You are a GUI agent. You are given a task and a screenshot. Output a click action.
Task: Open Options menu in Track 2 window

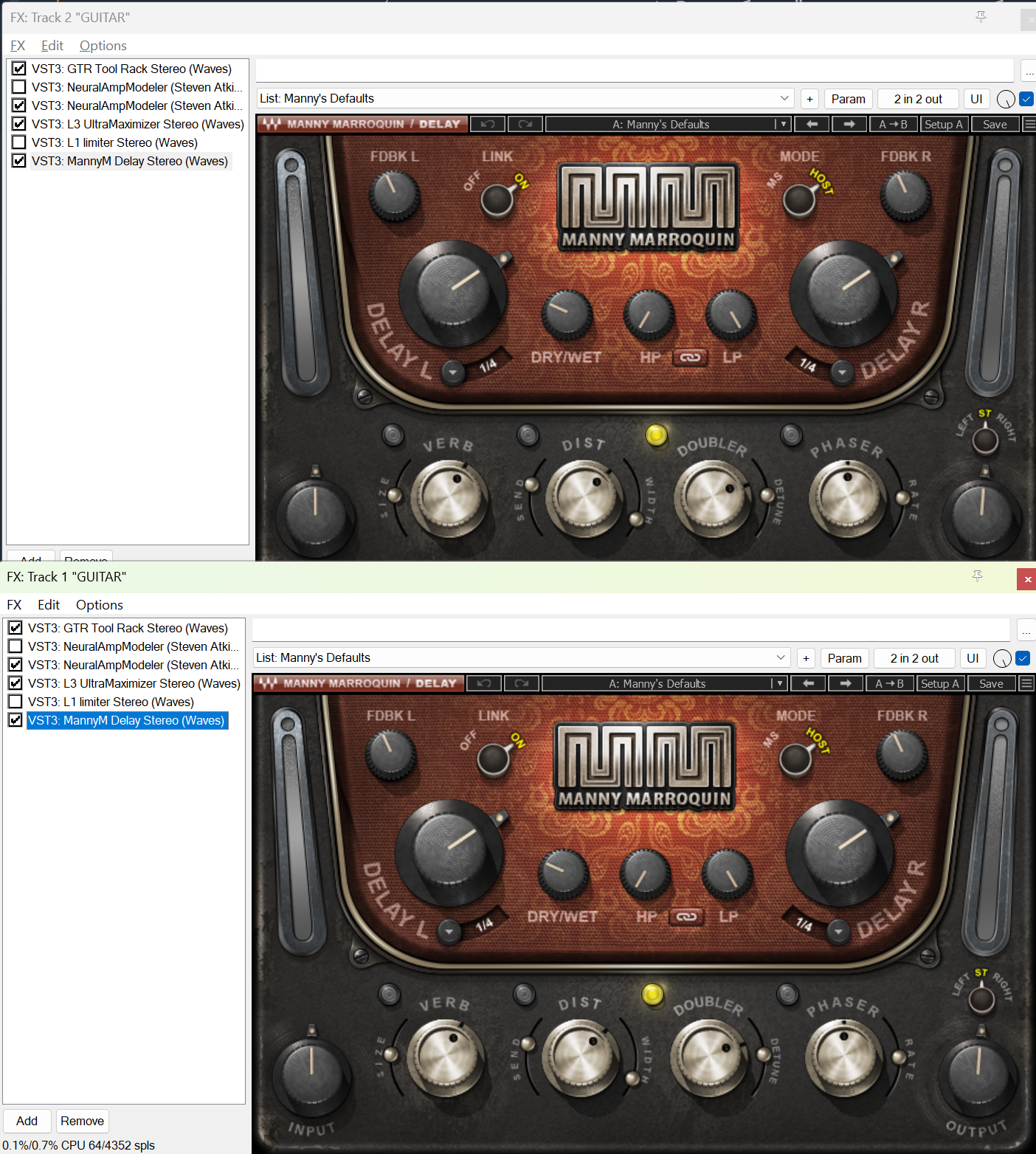pyautogui.click(x=103, y=46)
